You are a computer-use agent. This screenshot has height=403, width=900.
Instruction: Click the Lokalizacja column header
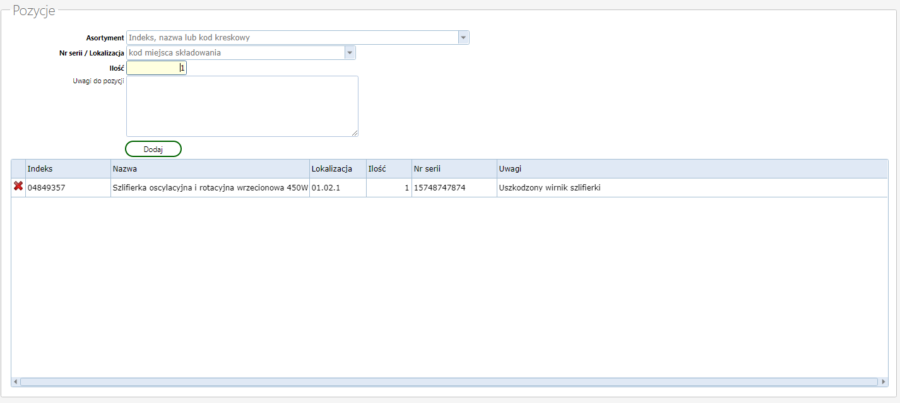click(338, 169)
